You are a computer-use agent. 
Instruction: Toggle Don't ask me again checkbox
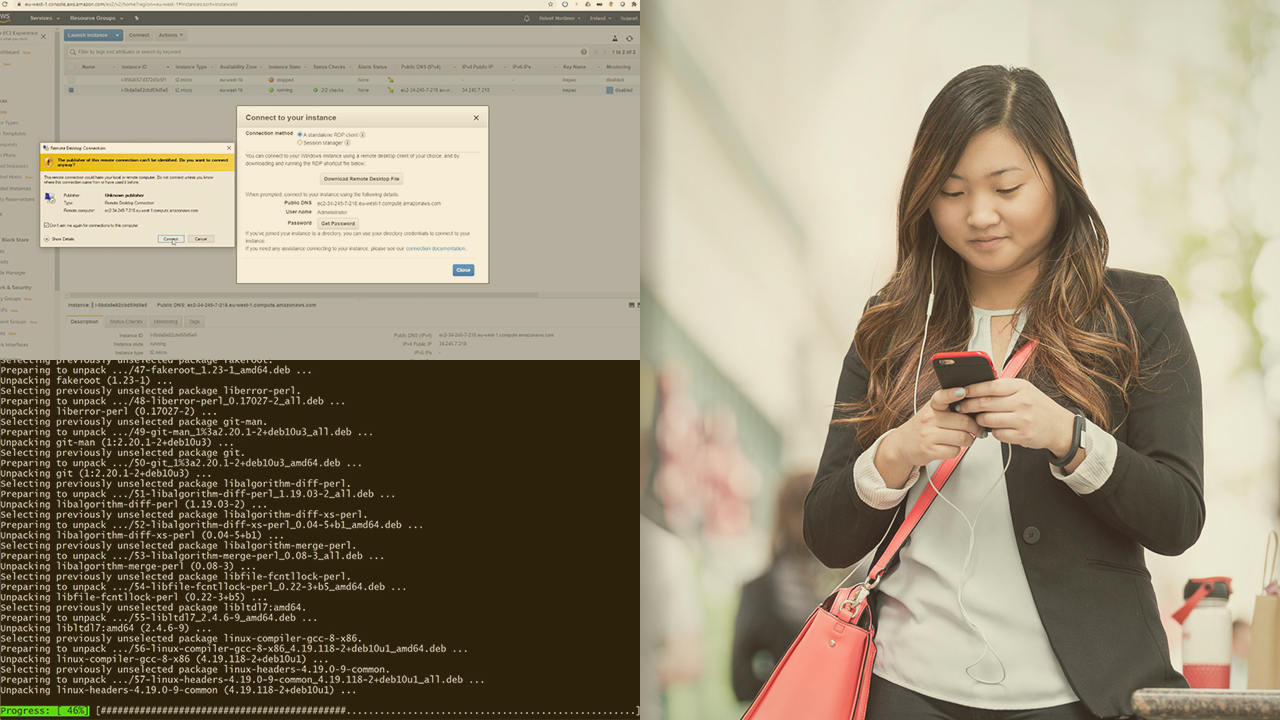[46, 225]
